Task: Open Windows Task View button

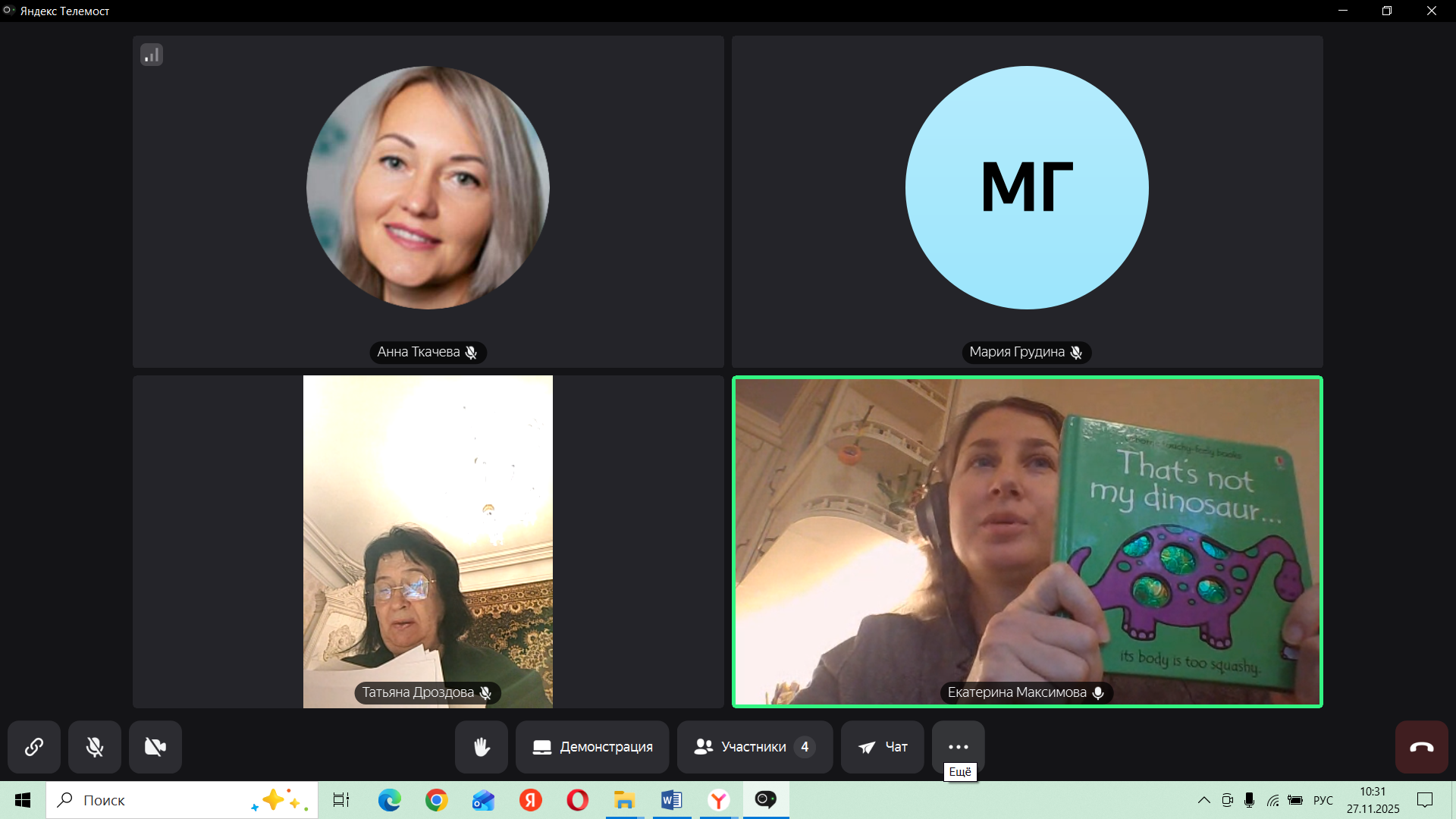Action: click(341, 800)
